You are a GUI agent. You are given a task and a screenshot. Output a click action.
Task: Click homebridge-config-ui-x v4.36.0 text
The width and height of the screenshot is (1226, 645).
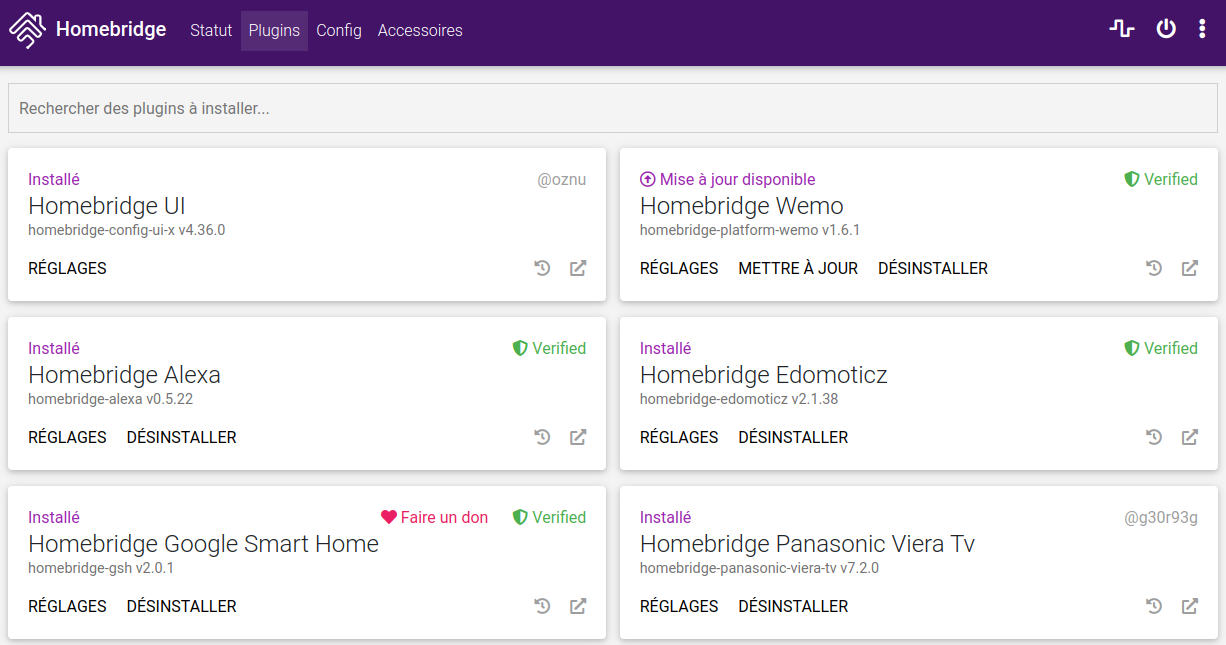pos(126,230)
